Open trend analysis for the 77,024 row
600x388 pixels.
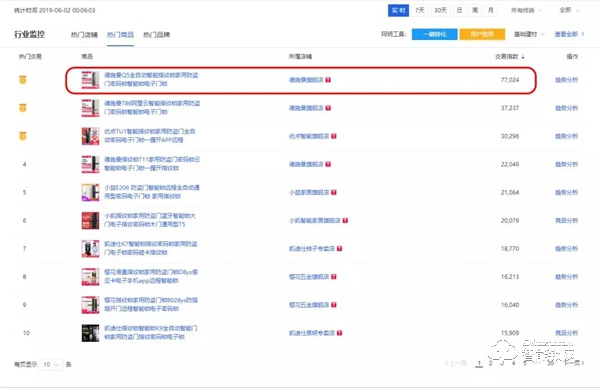click(566, 80)
